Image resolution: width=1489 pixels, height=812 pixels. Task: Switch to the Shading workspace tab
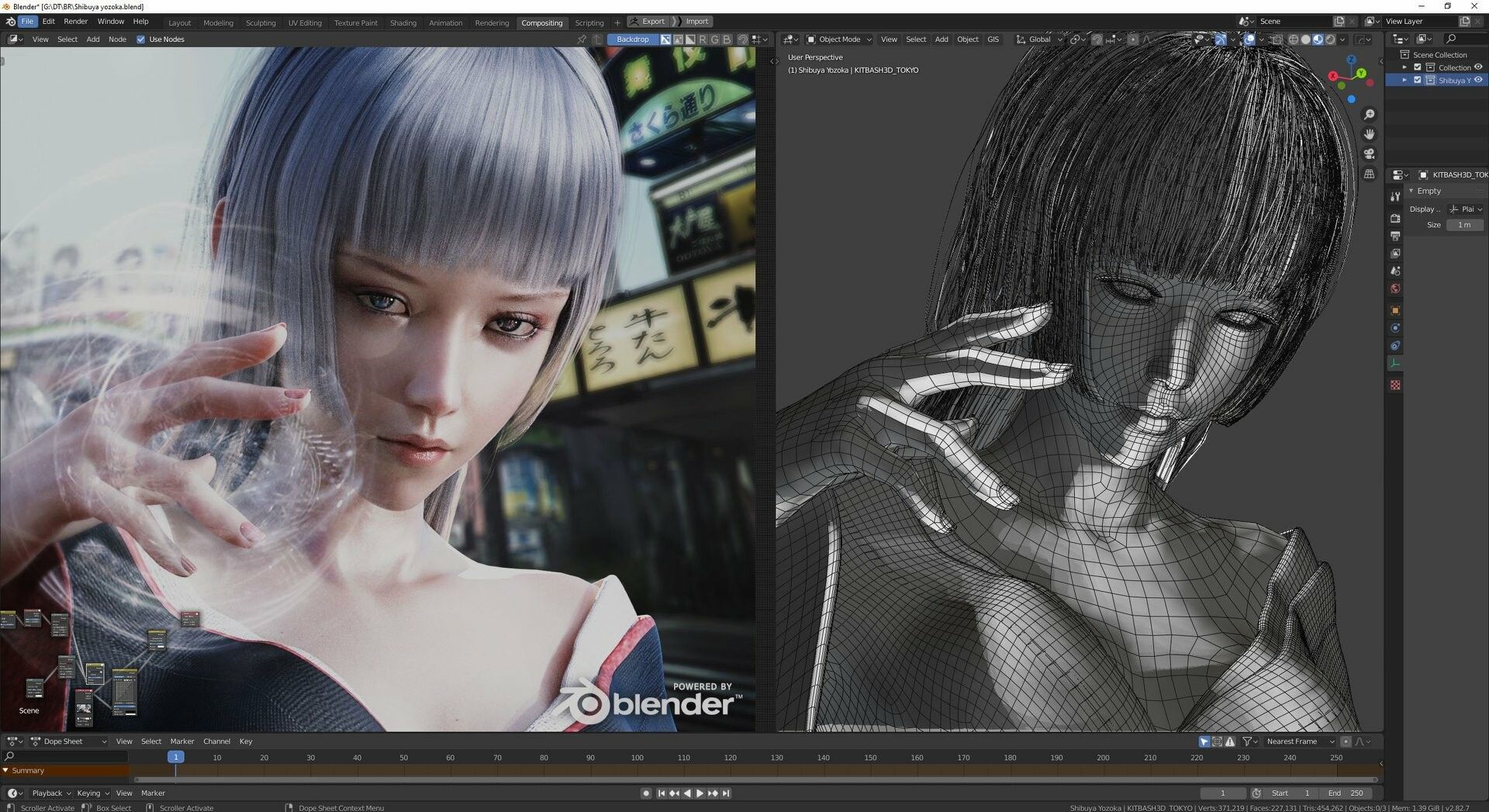coord(402,22)
